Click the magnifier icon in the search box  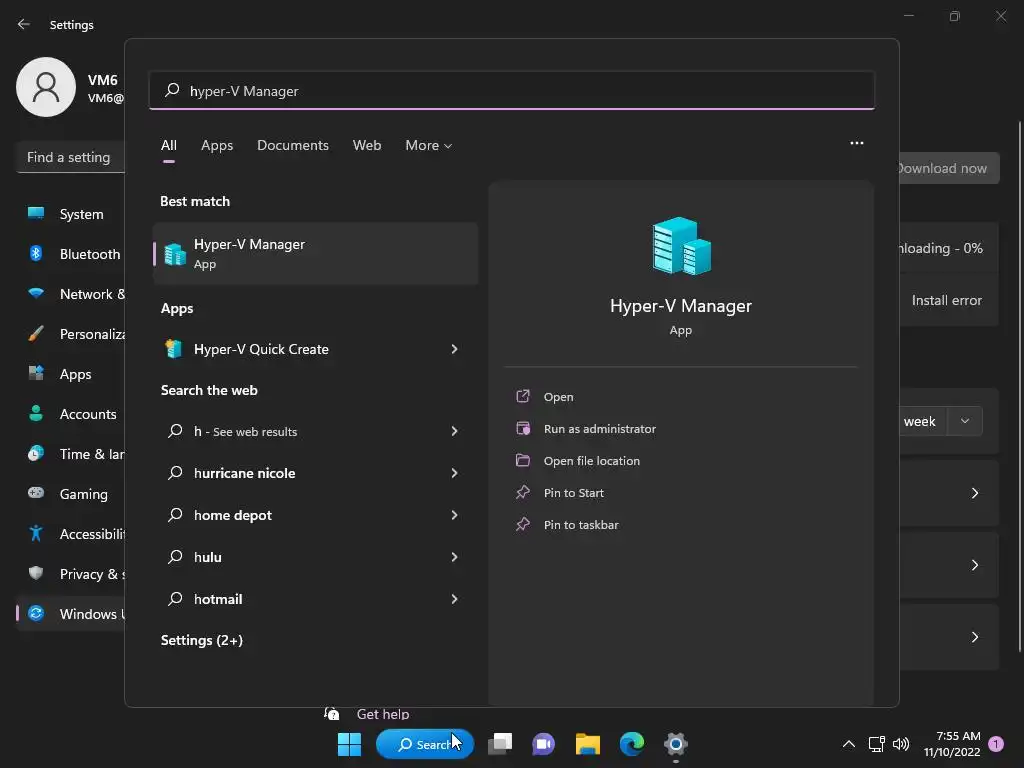point(172,90)
